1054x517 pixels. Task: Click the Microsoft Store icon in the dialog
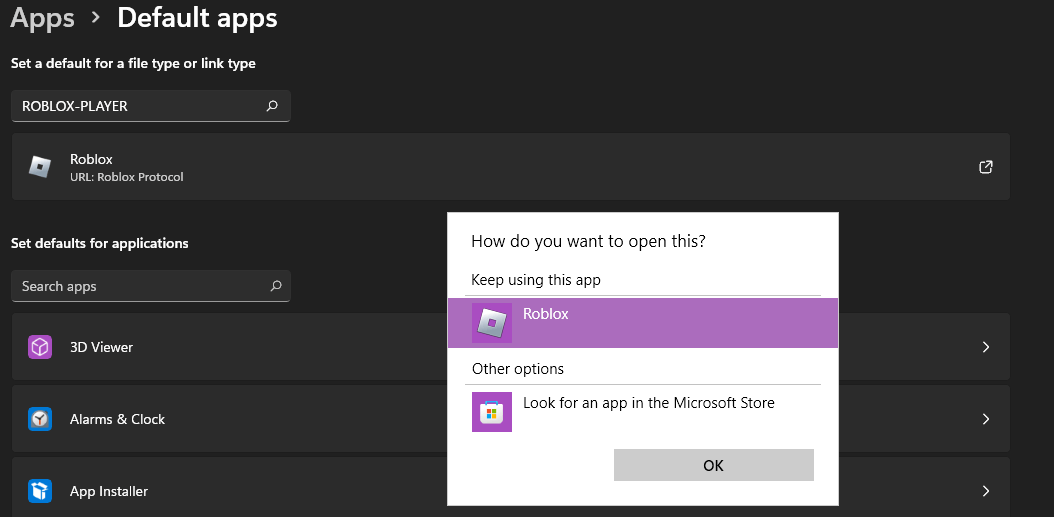(x=491, y=412)
